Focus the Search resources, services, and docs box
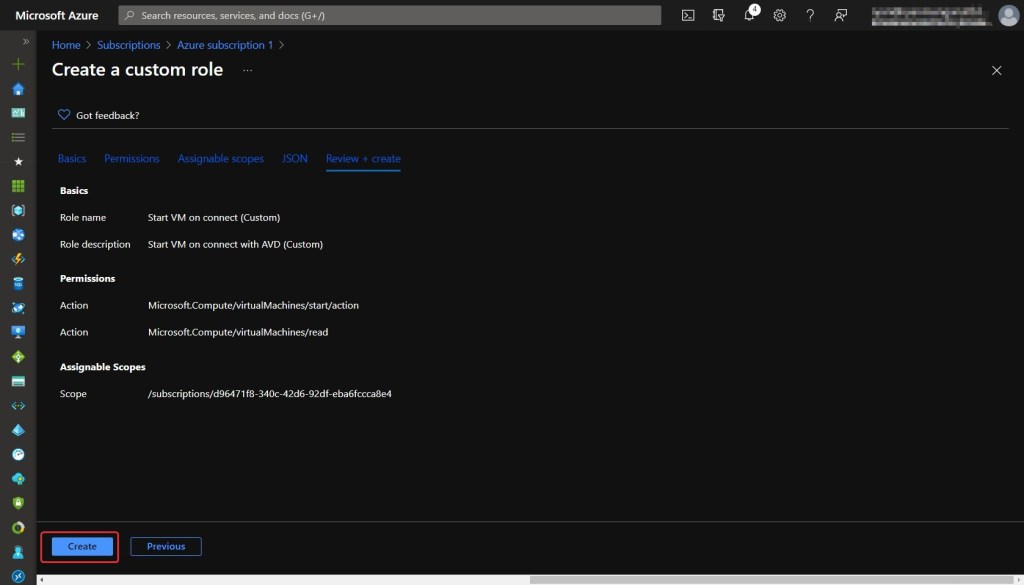Viewport: 1024px width, 585px height. pos(389,16)
